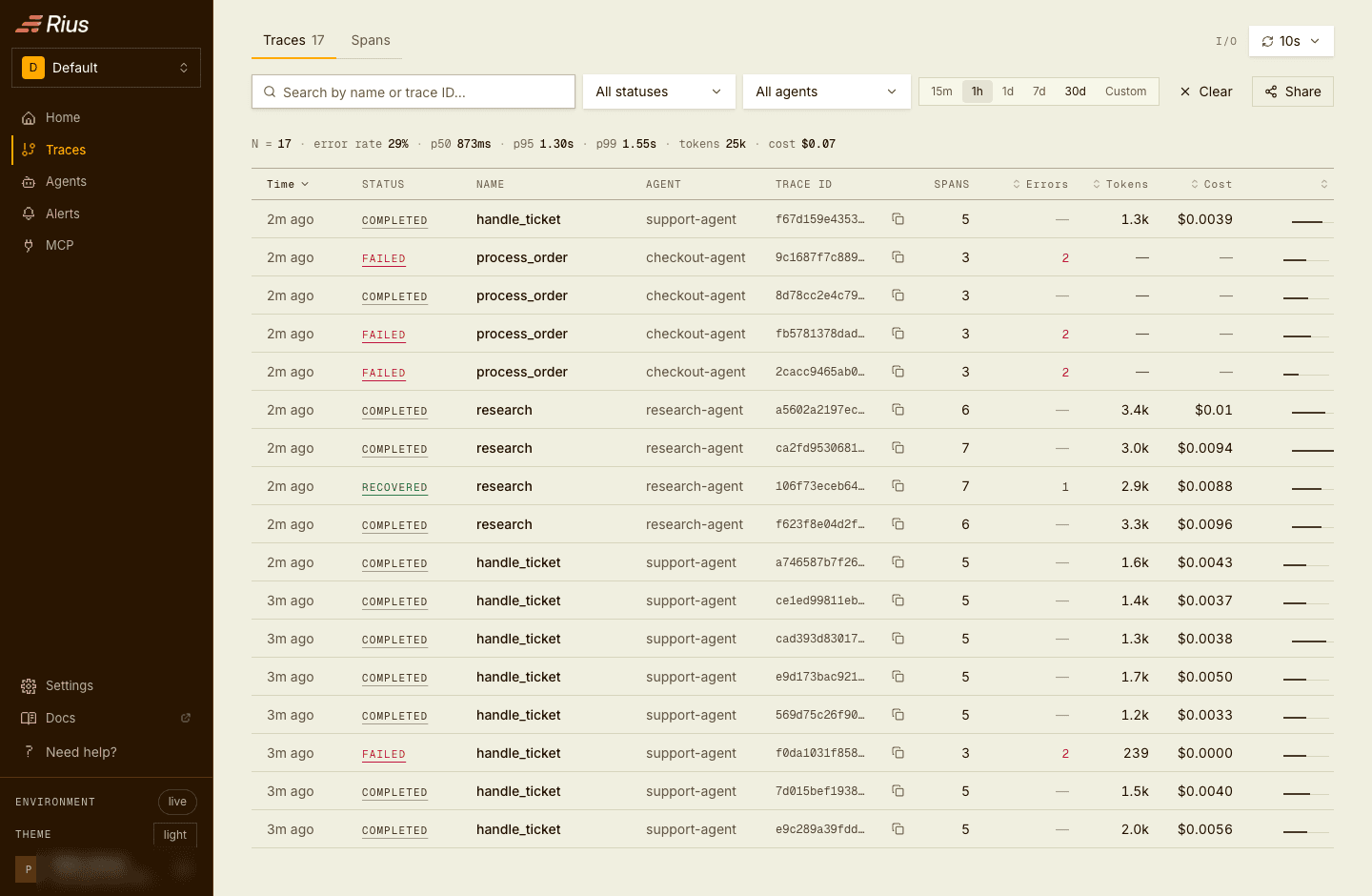Screen dimensions: 1372x896
Task: Copy trace ID 8d78cc2e4c79
Action: (x=898, y=295)
